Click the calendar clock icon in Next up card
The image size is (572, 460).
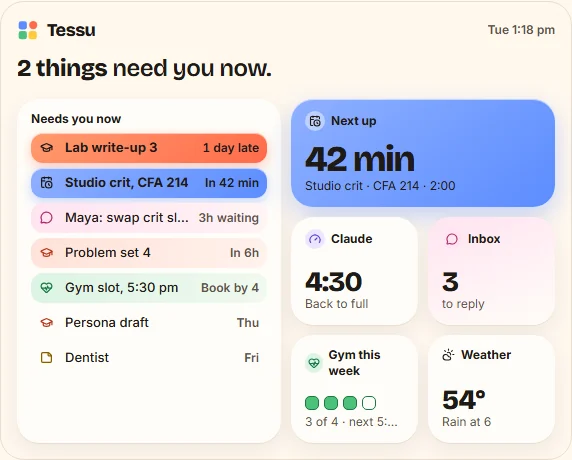tap(315, 121)
